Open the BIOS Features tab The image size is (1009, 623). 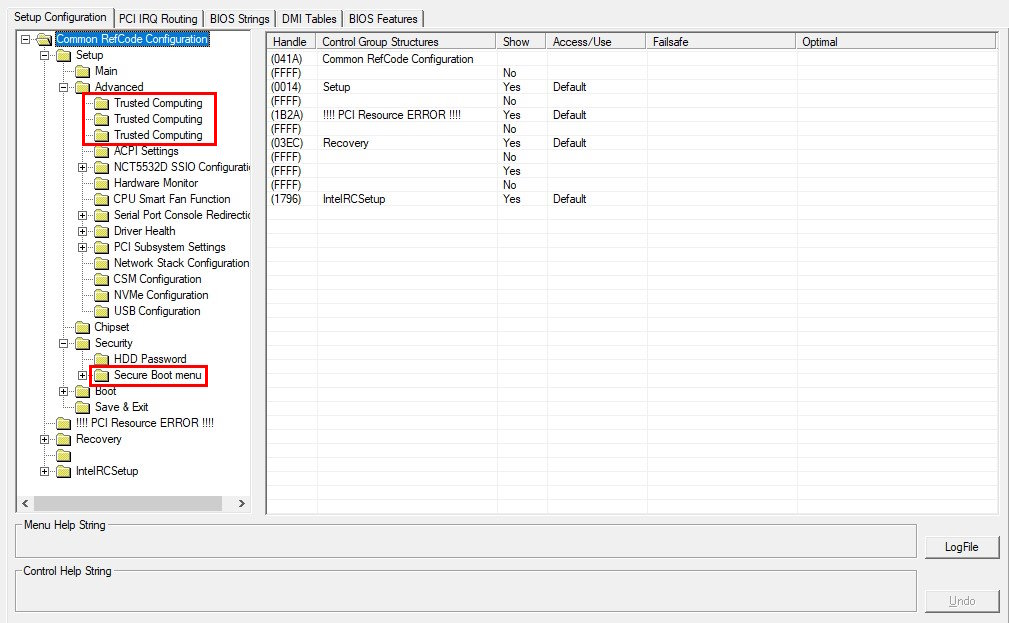pyautogui.click(x=383, y=19)
